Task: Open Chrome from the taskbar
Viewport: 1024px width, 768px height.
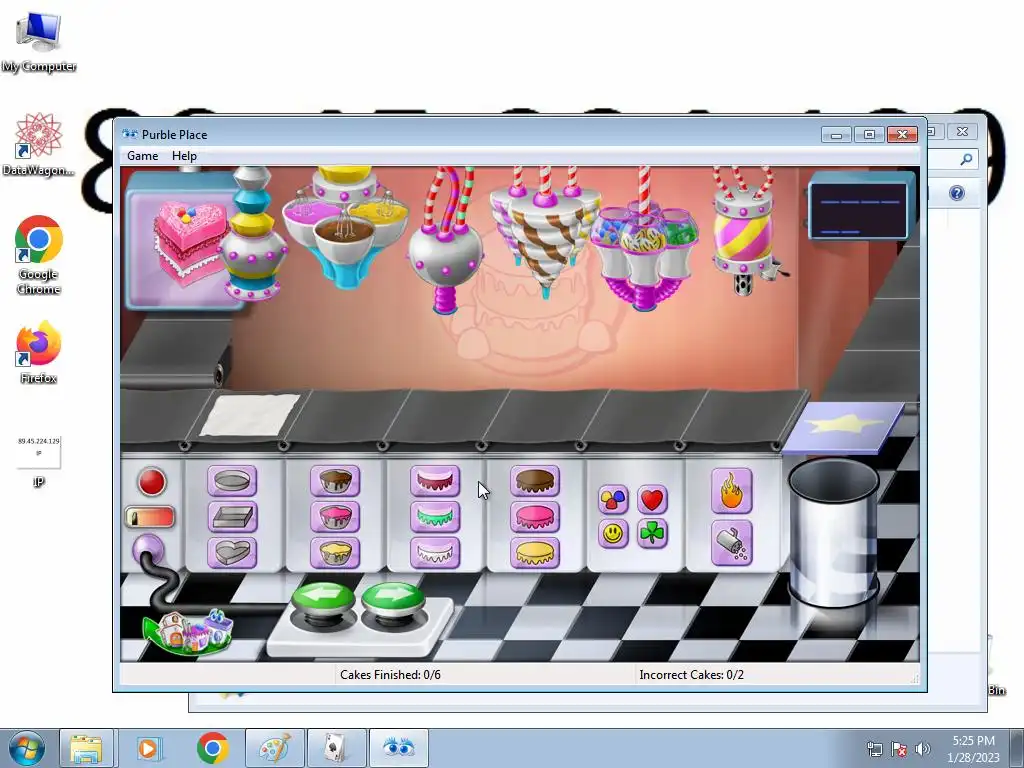Action: pyautogui.click(x=212, y=748)
